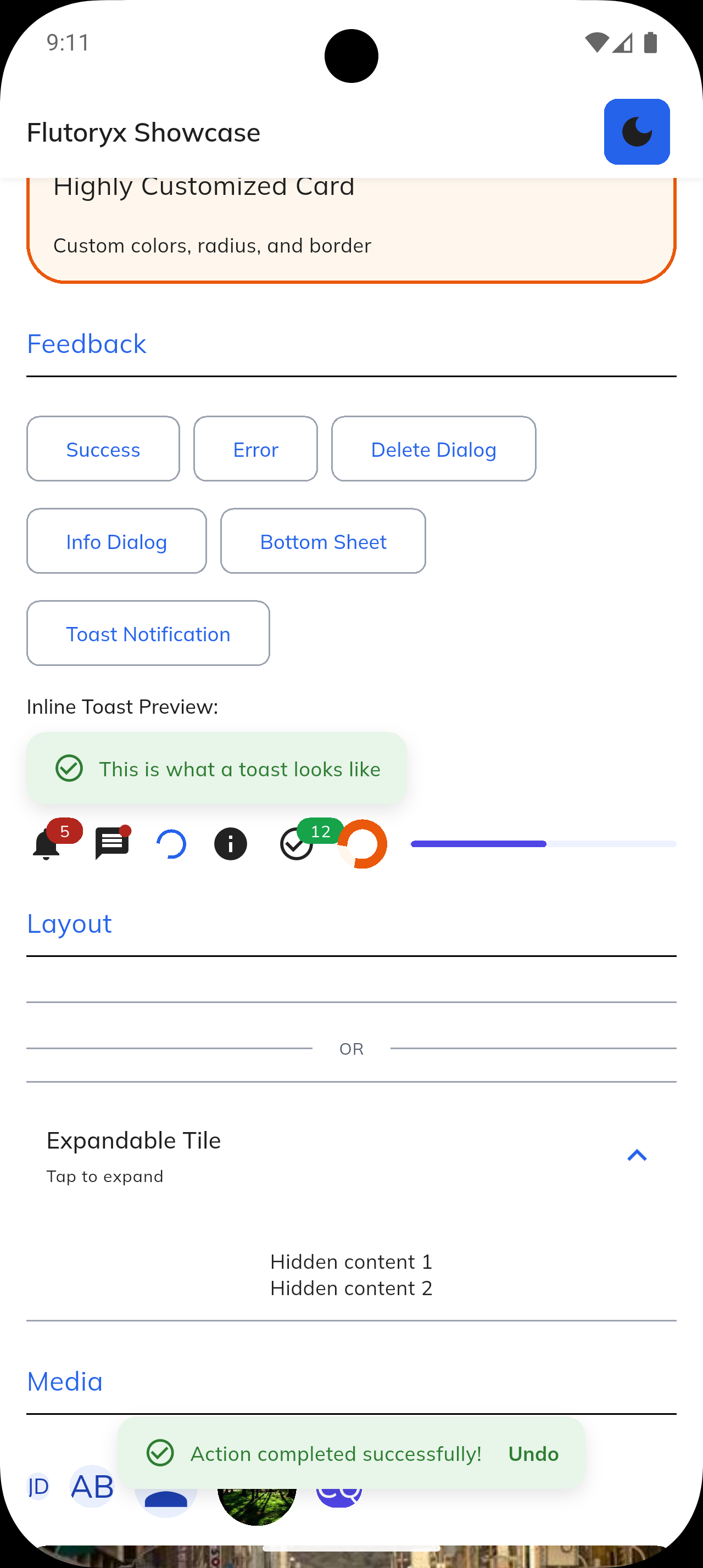This screenshot has width=703, height=1568.
Task: Open the Info Dialog
Action: click(x=116, y=541)
